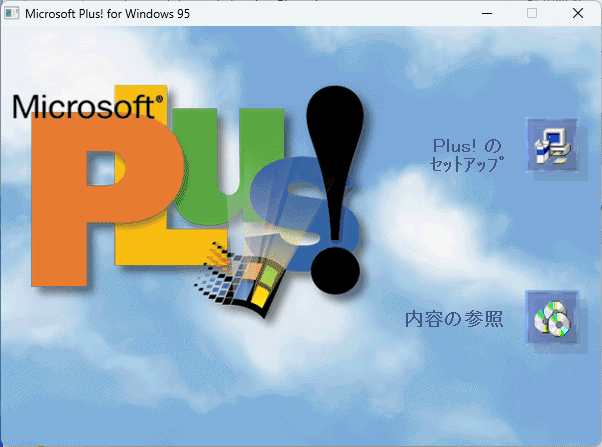Click the 'Microsoft Plus! for Windows 95' title text

click(x=108, y=14)
